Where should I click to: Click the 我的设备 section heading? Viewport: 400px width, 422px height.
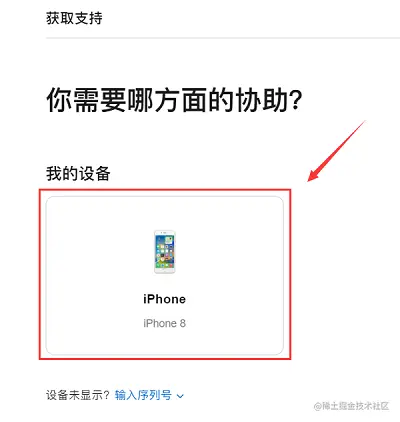pyautogui.click(x=78, y=174)
